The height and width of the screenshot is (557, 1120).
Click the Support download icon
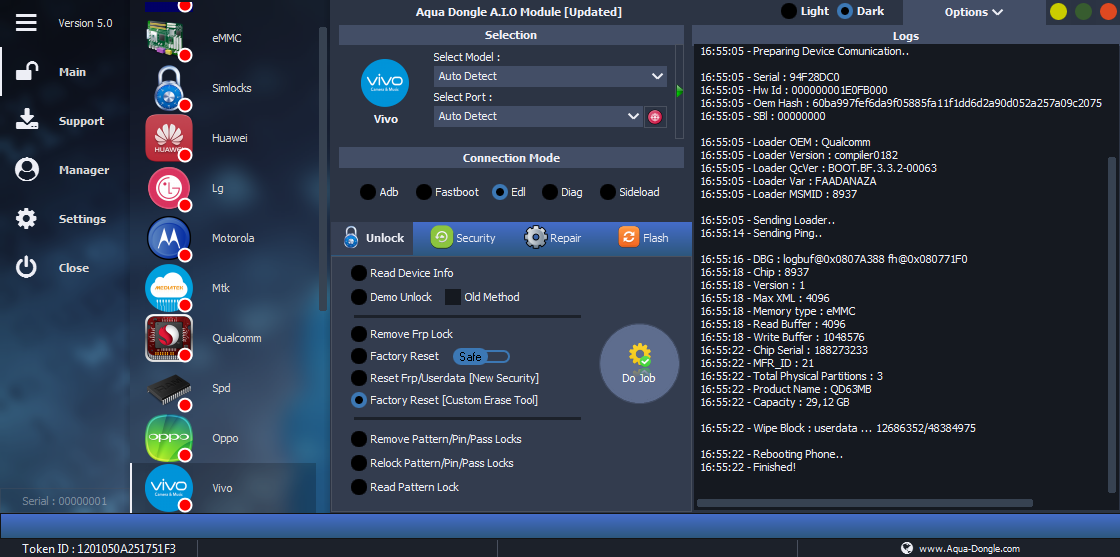(x=26, y=121)
